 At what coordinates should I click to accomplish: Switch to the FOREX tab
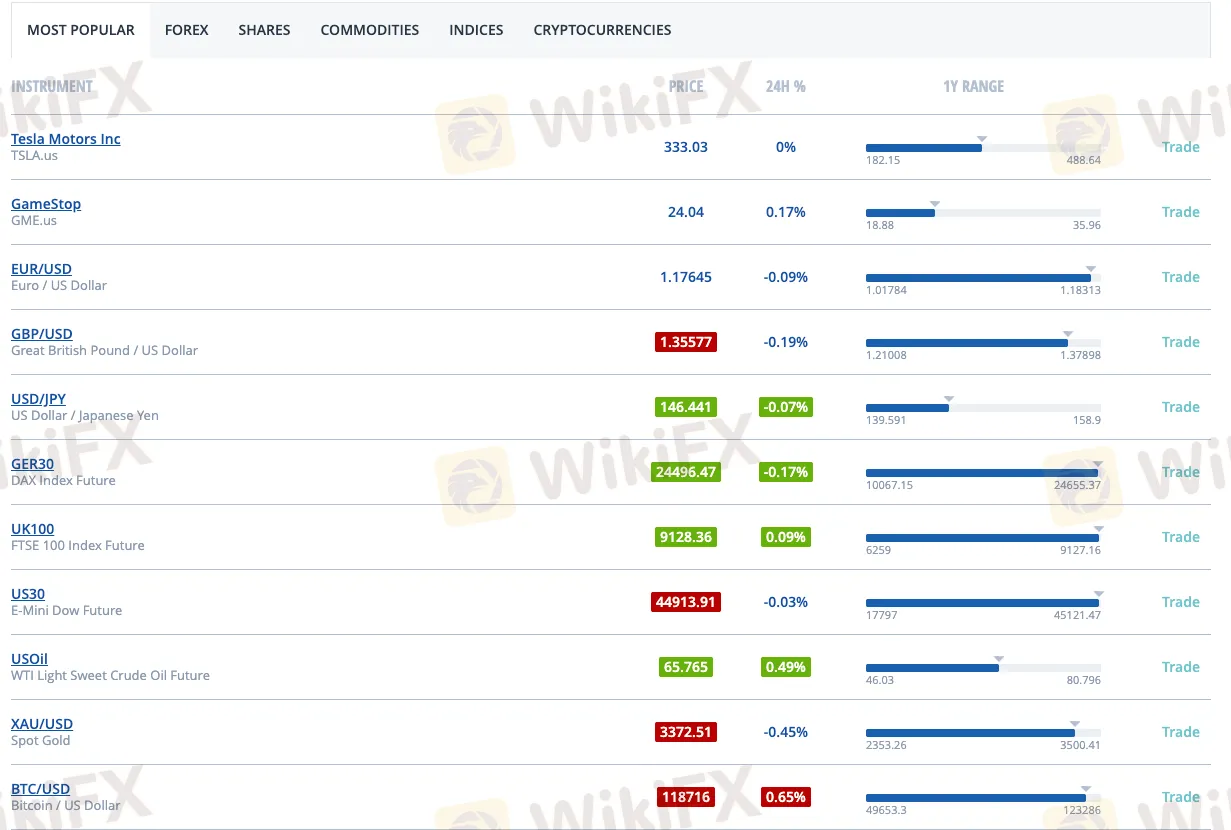(x=186, y=30)
